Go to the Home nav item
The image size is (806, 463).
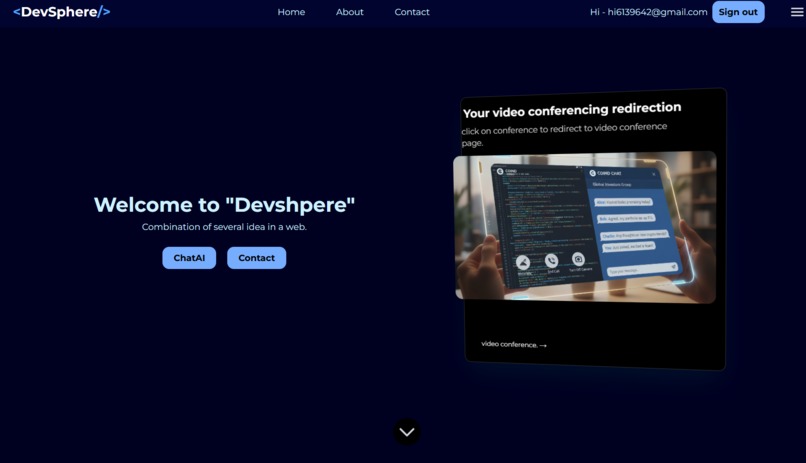(x=291, y=12)
